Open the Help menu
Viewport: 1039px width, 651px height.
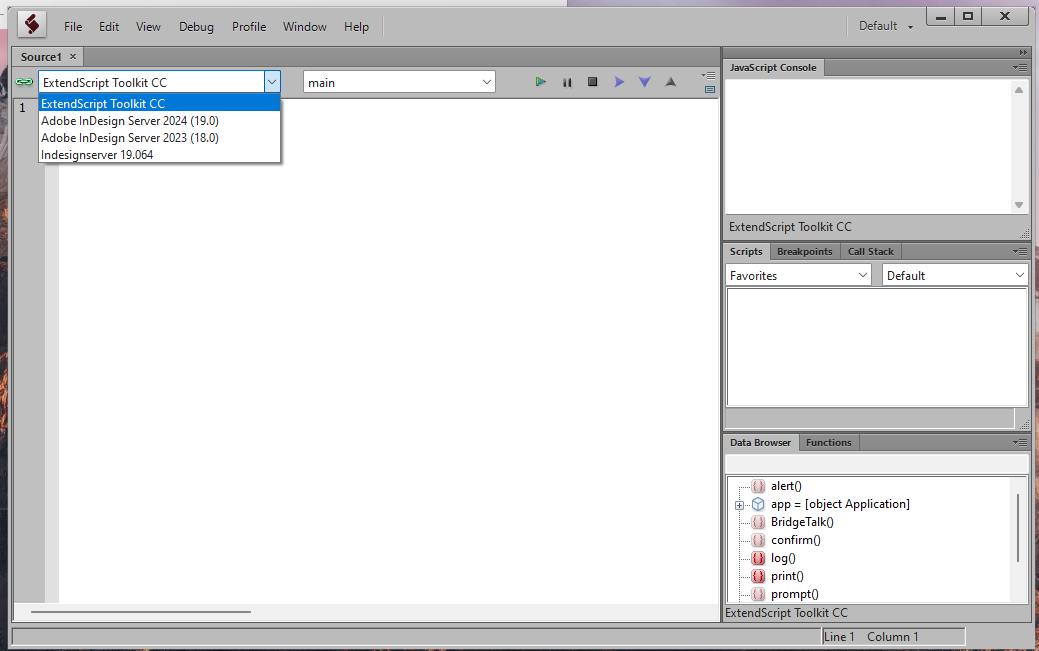coord(356,27)
